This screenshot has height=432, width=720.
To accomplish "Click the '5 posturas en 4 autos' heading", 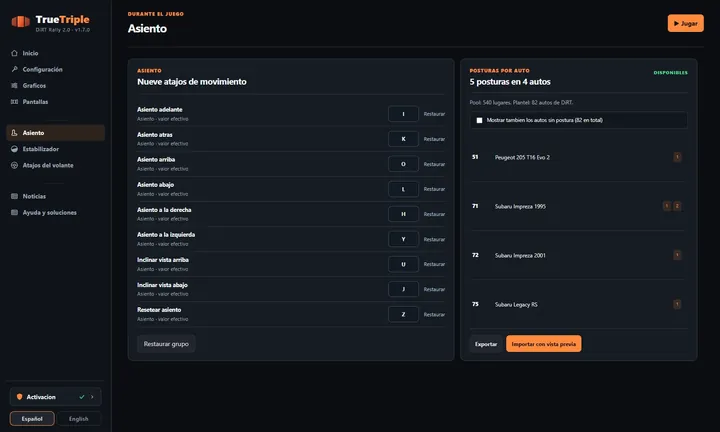I will click(510, 82).
